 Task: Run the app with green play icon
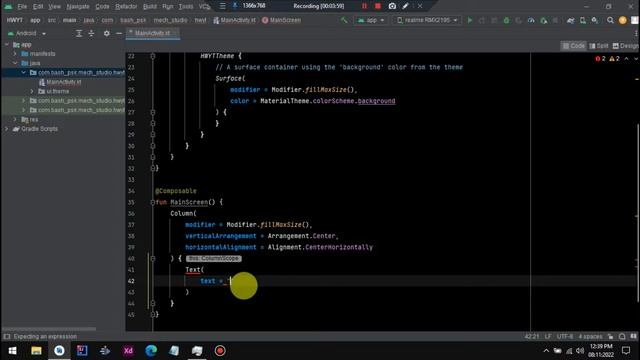pyautogui.click(x=470, y=20)
